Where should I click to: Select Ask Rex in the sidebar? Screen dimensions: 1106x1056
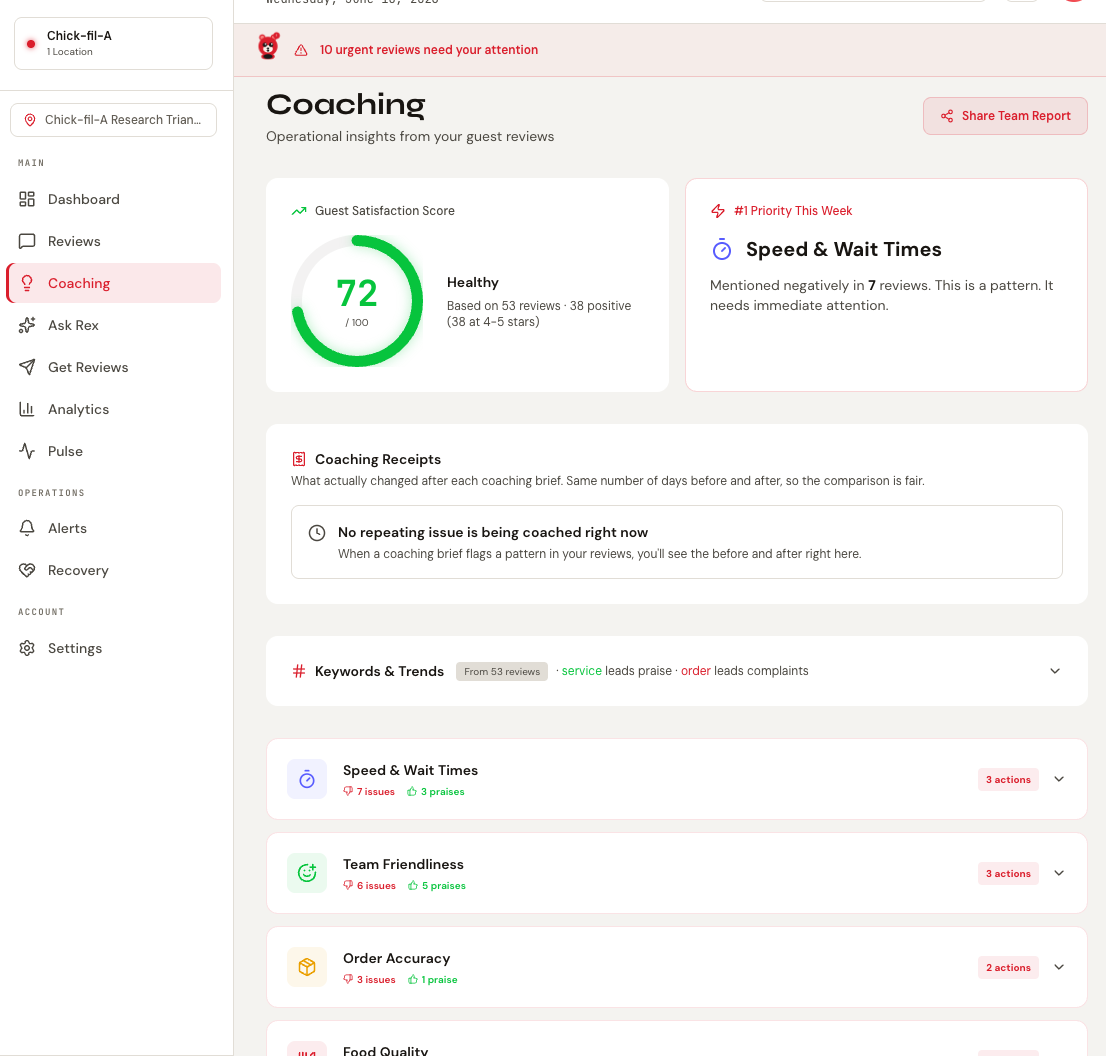(114, 325)
